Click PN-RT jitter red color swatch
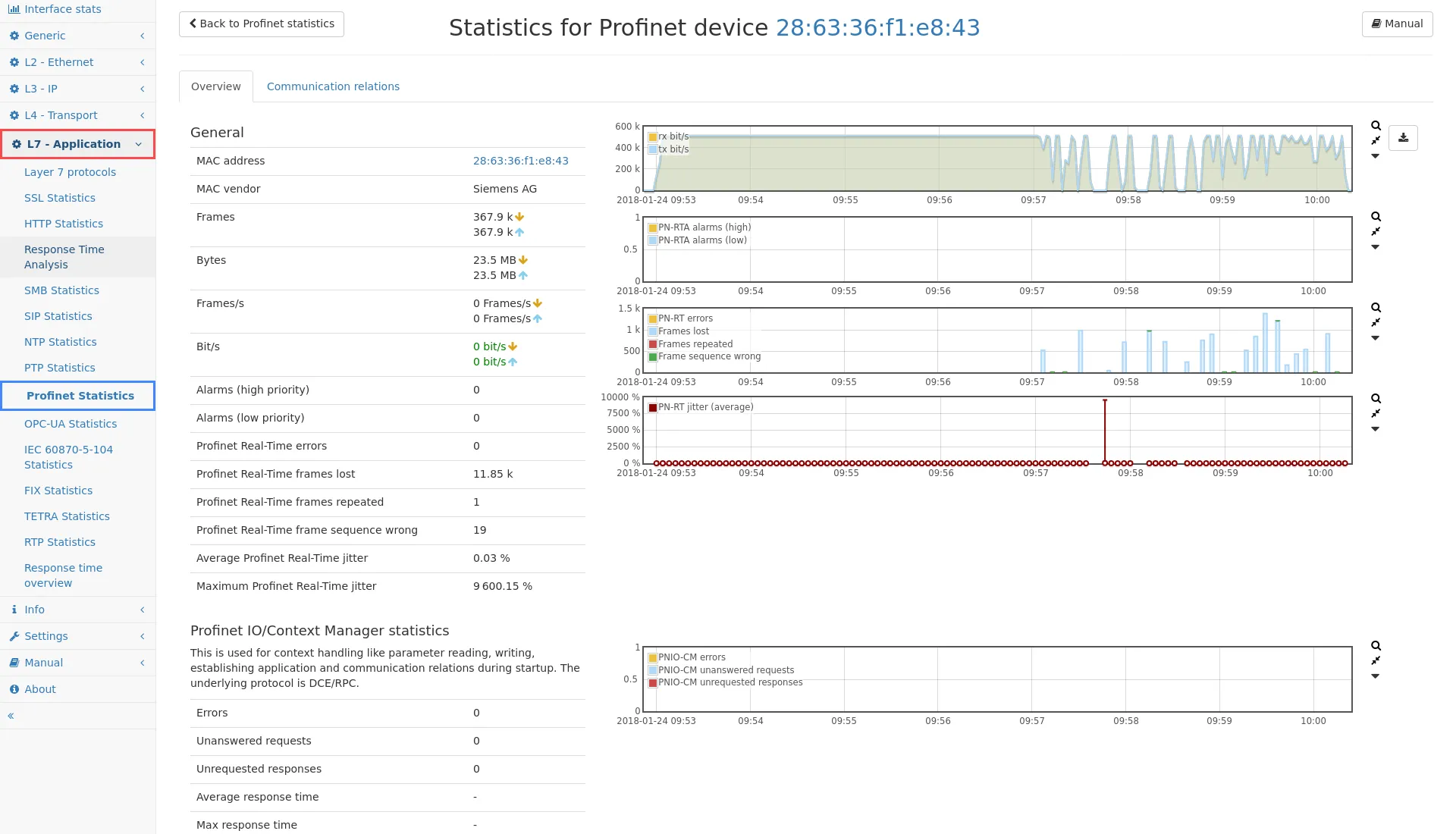Screen dimensions: 1456x834 pyautogui.click(x=653, y=408)
